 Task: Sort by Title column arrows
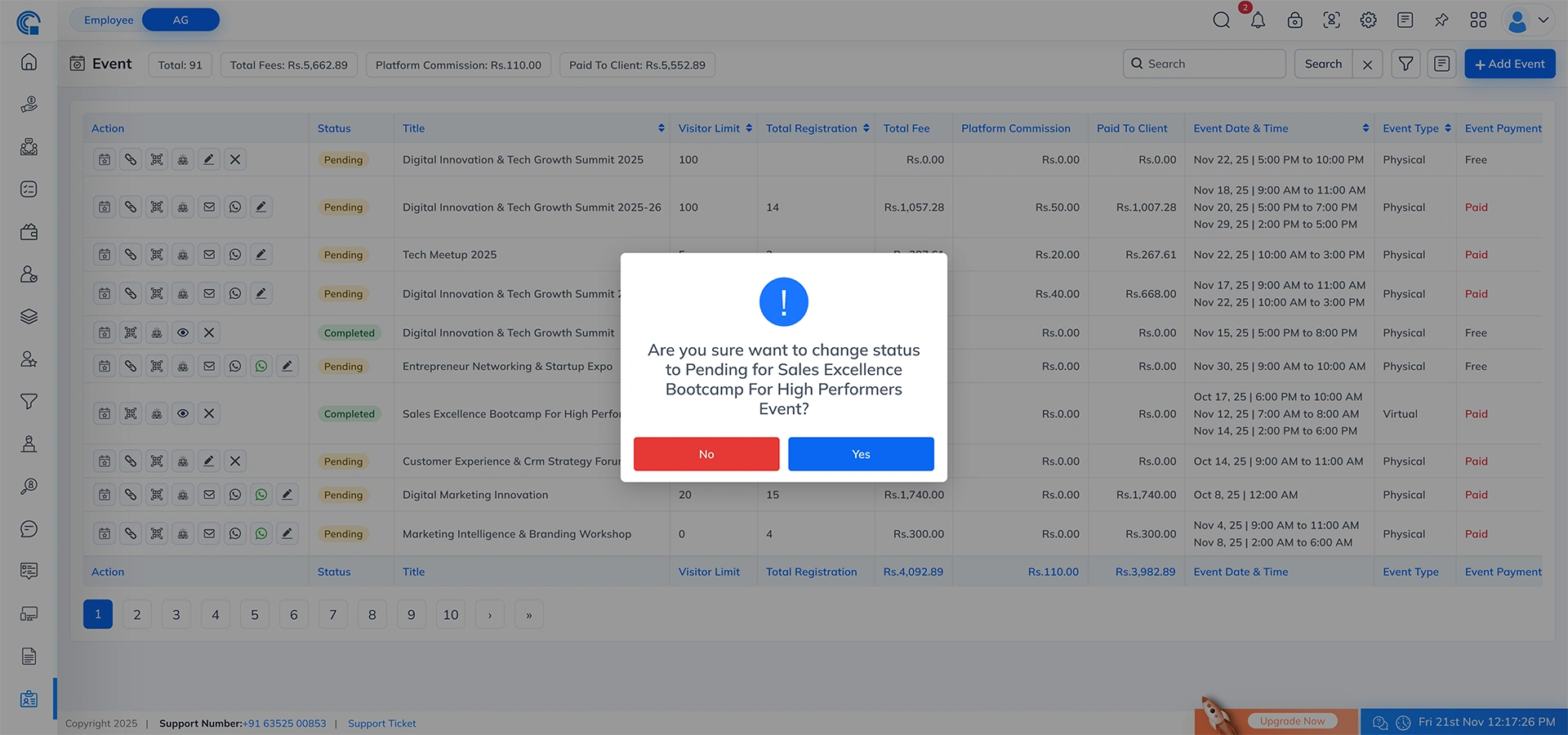point(661,128)
